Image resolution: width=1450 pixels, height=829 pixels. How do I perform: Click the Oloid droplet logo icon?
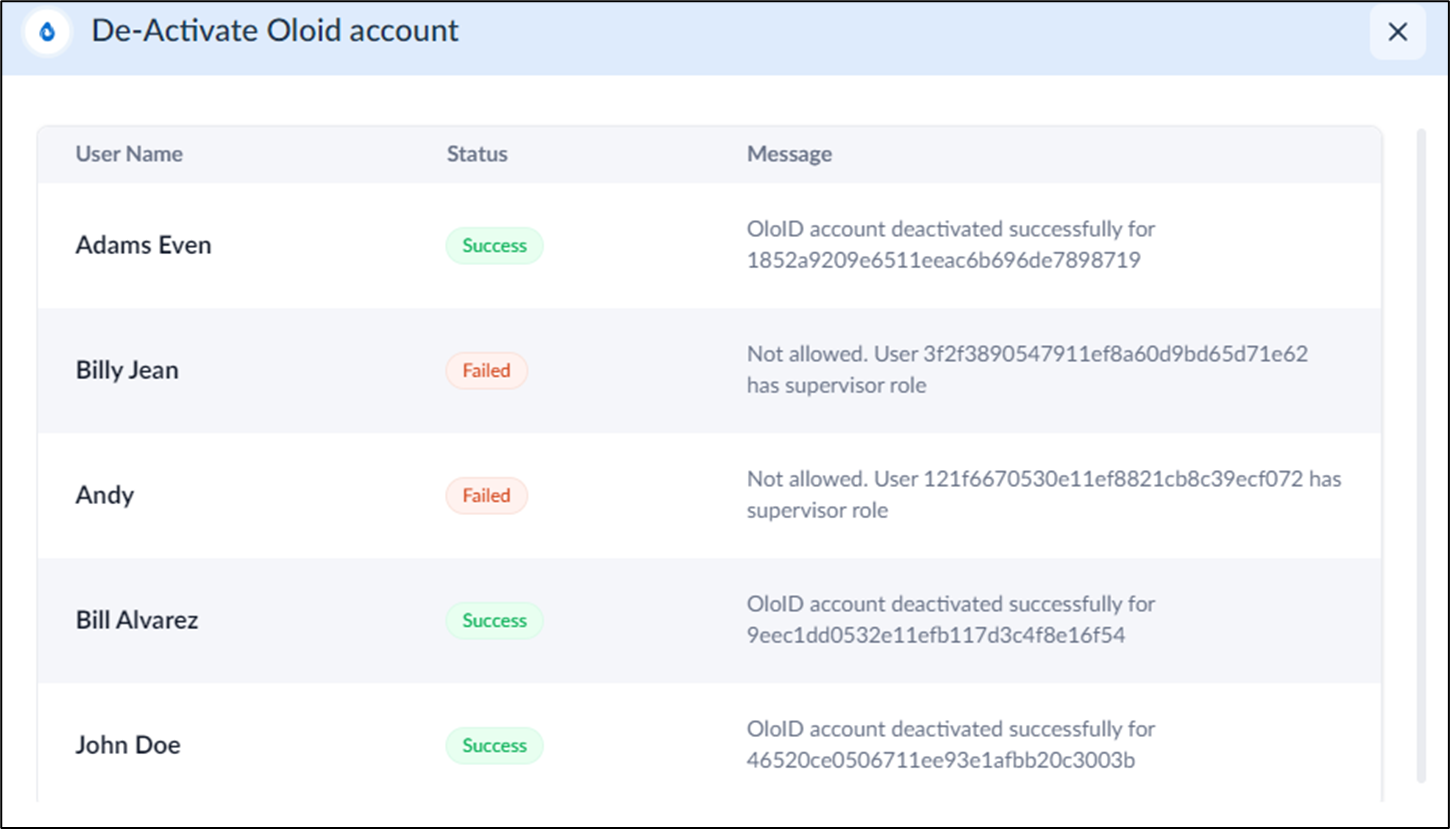point(47,32)
